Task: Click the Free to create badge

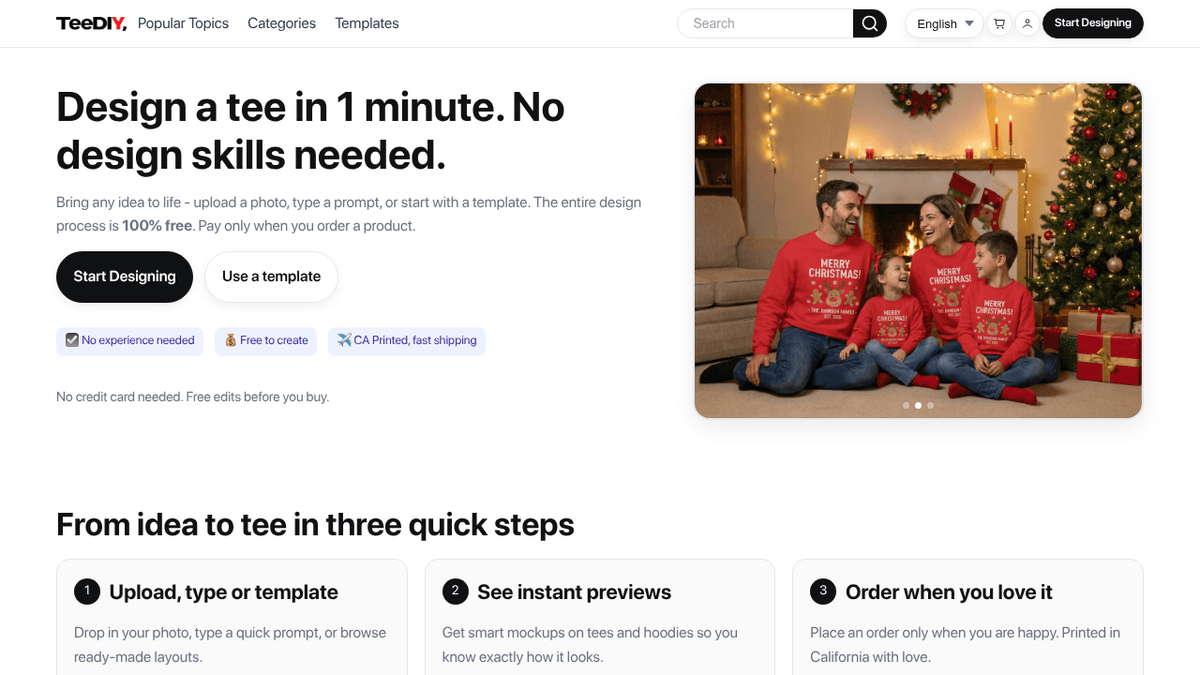Action: pos(266,341)
